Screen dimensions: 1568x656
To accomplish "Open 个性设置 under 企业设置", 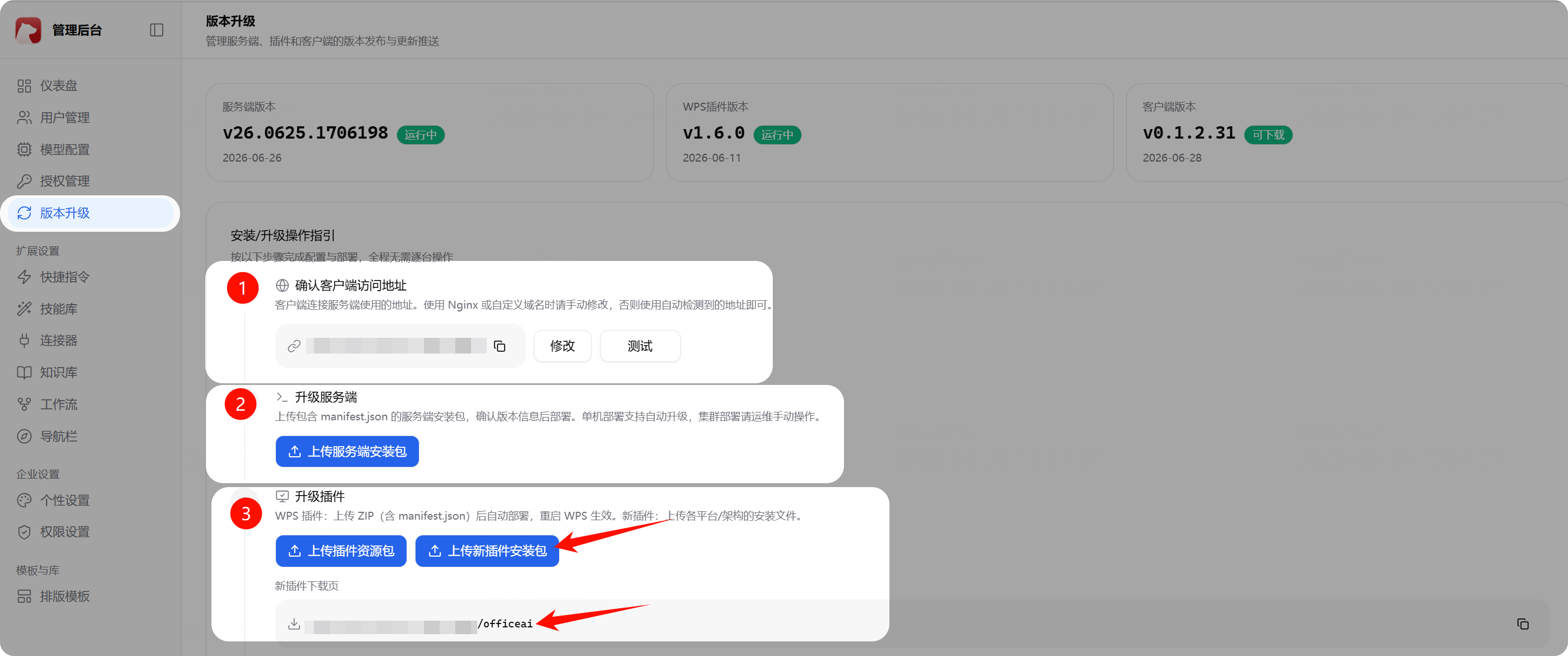I will click(x=90, y=500).
